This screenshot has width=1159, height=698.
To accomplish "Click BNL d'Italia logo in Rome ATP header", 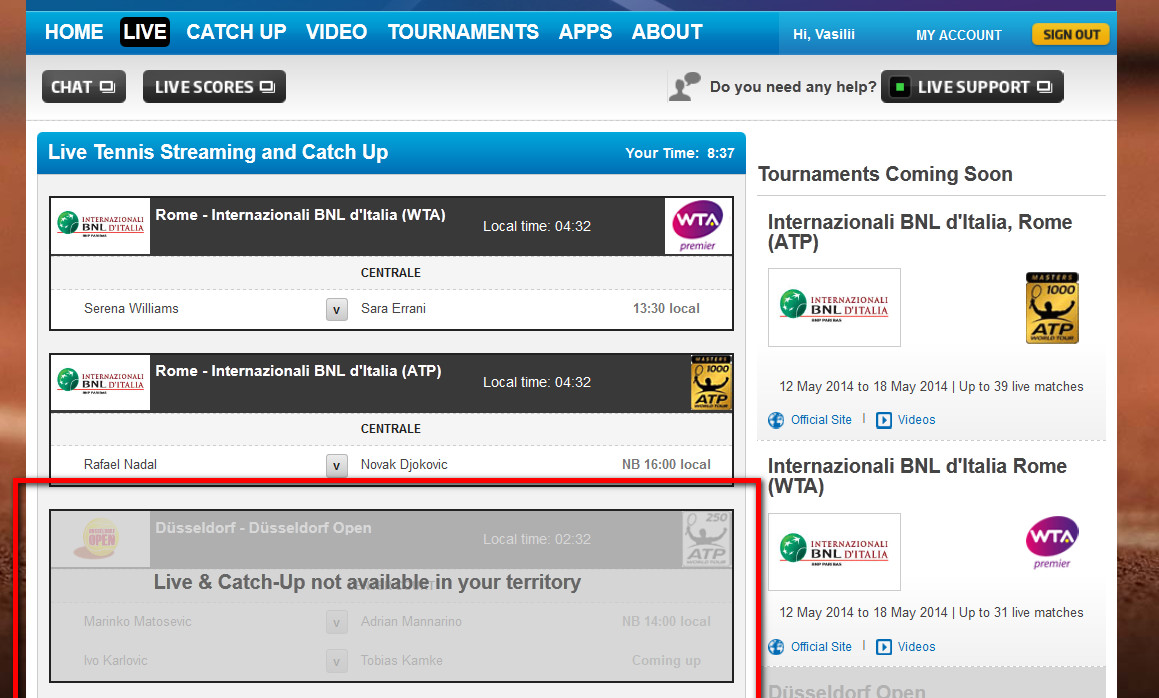I will 101,382.
